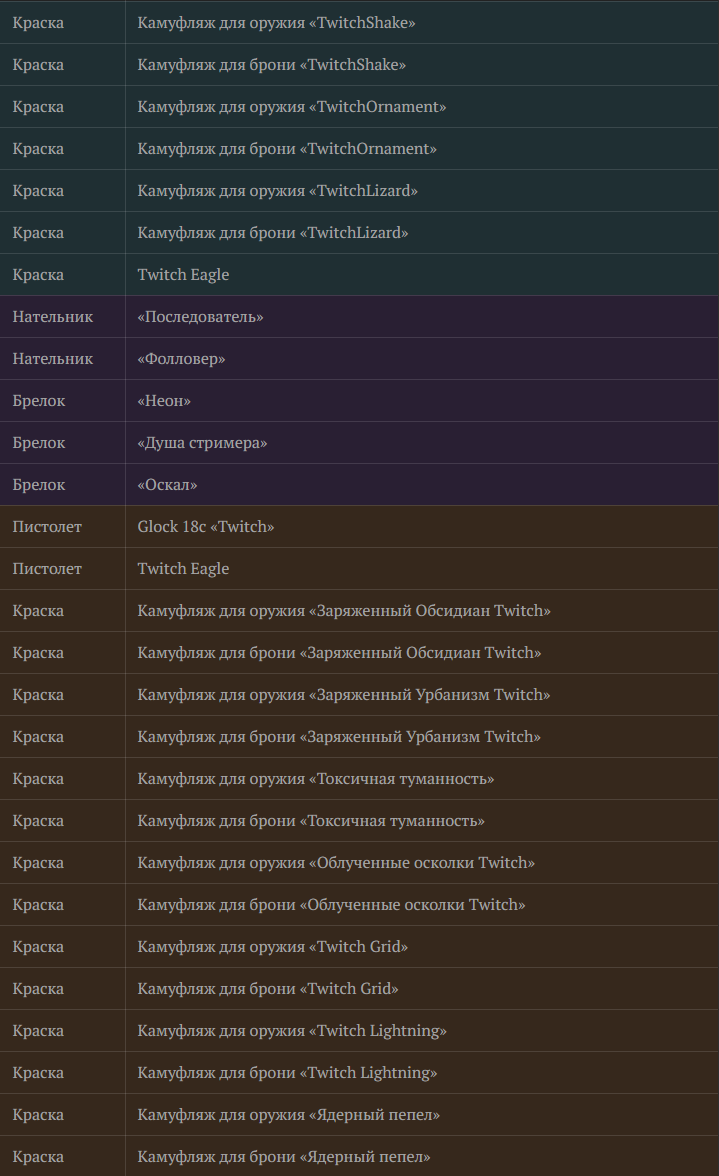The height and width of the screenshot is (1176, 719).
Task: Select armor camouflage «TwitchLizard» cell
Action: (x=422, y=232)
